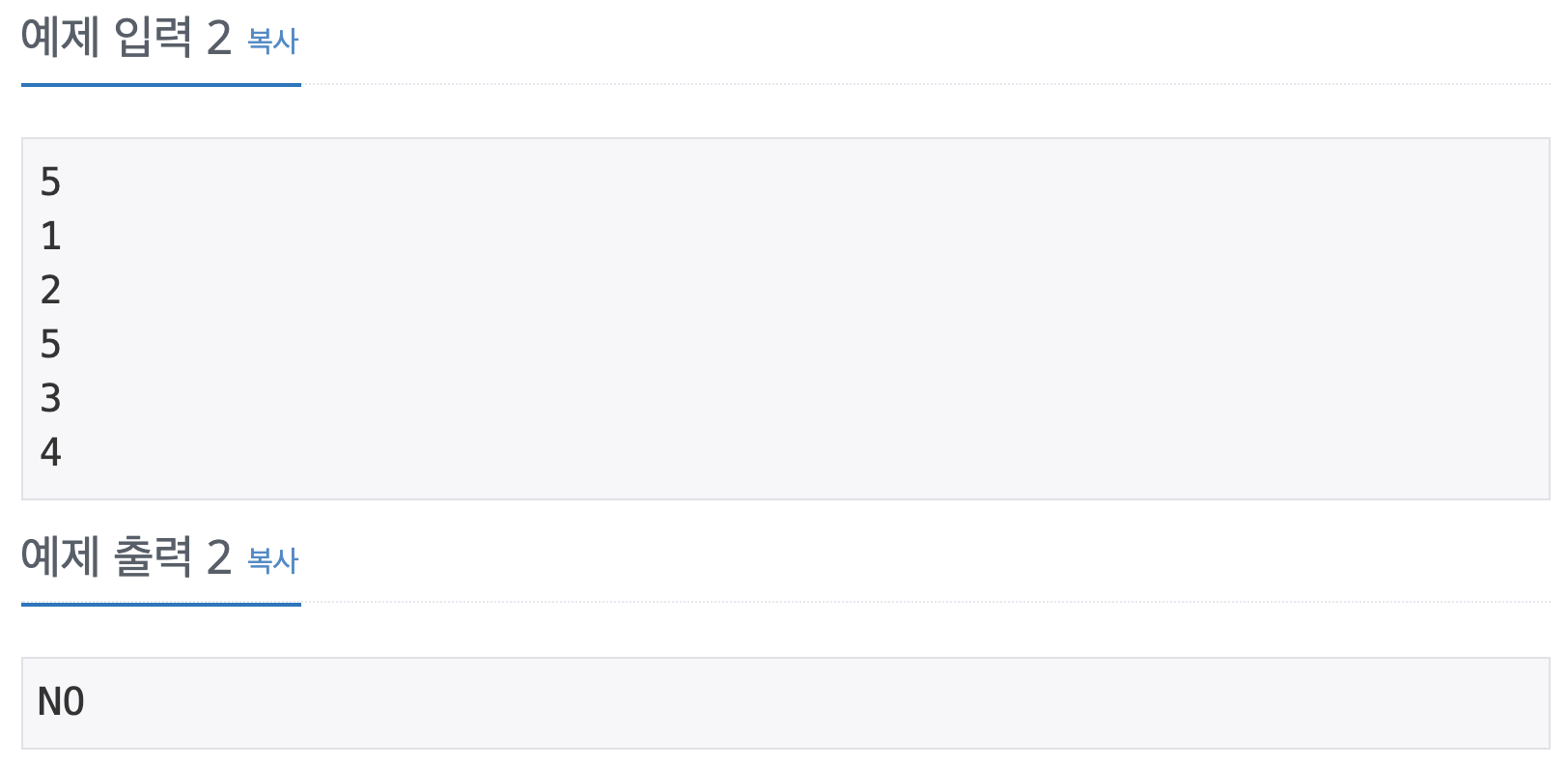Click the word 출력 in the heading
This screenshot has width=1568, height=767.
click(x=153, y=558)
